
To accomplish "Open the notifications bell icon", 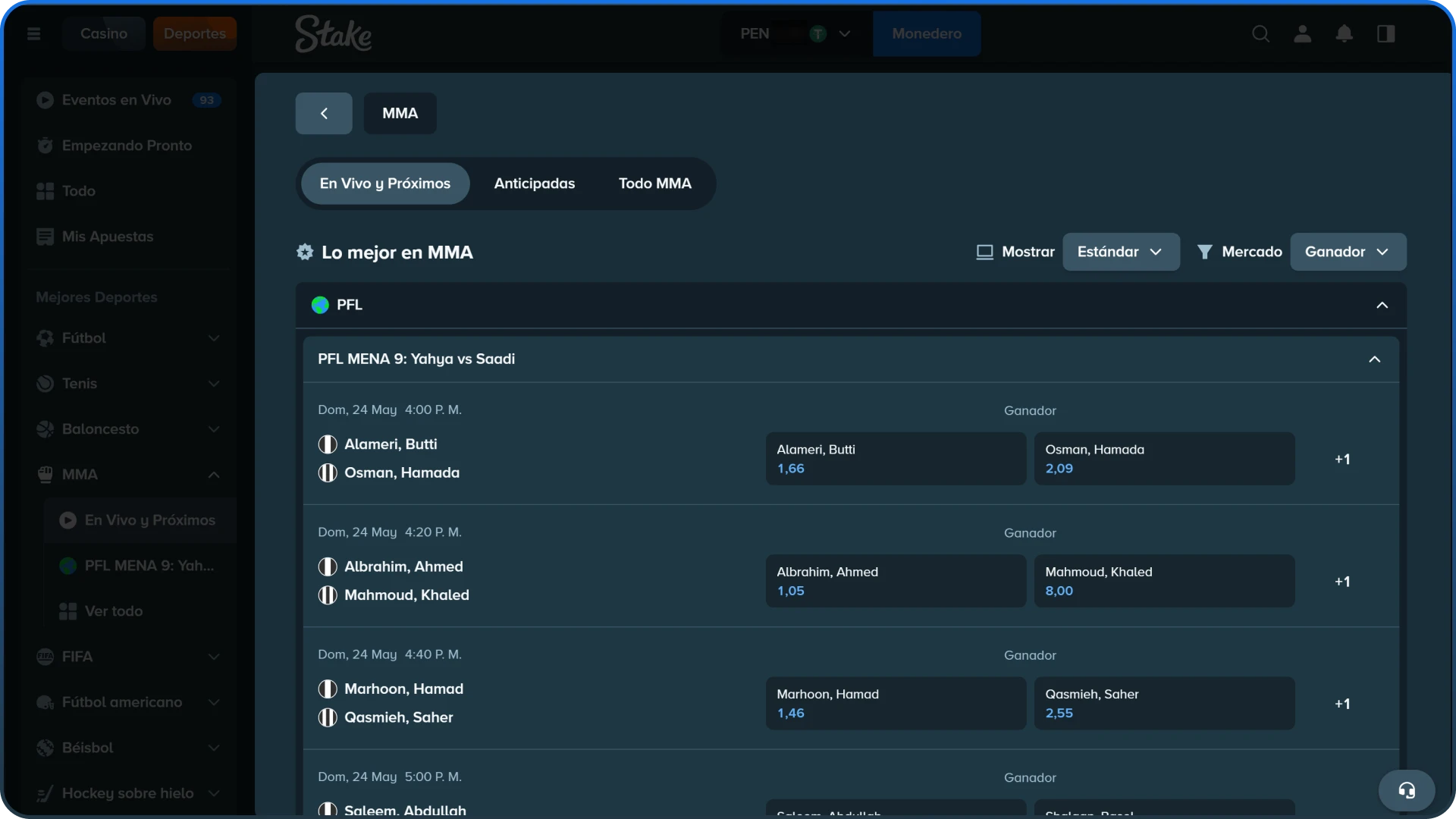I will pyautogui.click(x=1345, y=33).
